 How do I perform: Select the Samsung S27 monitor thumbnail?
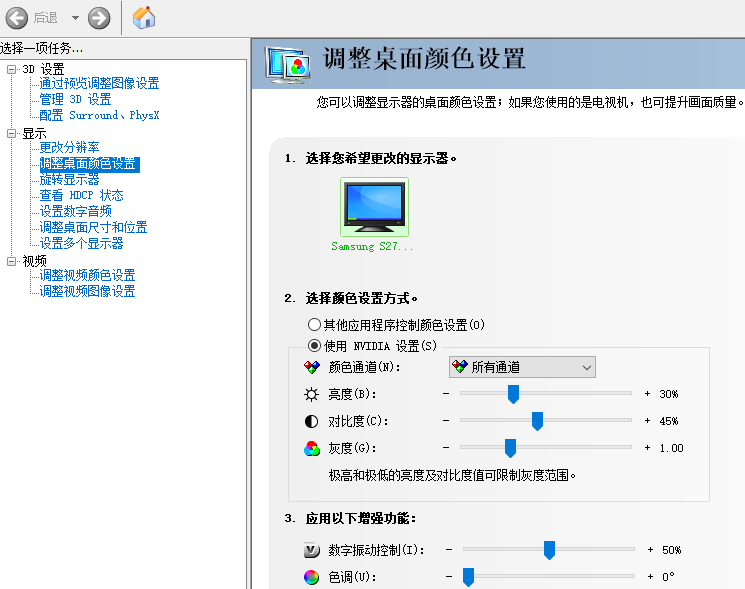(x=374, y=207)
